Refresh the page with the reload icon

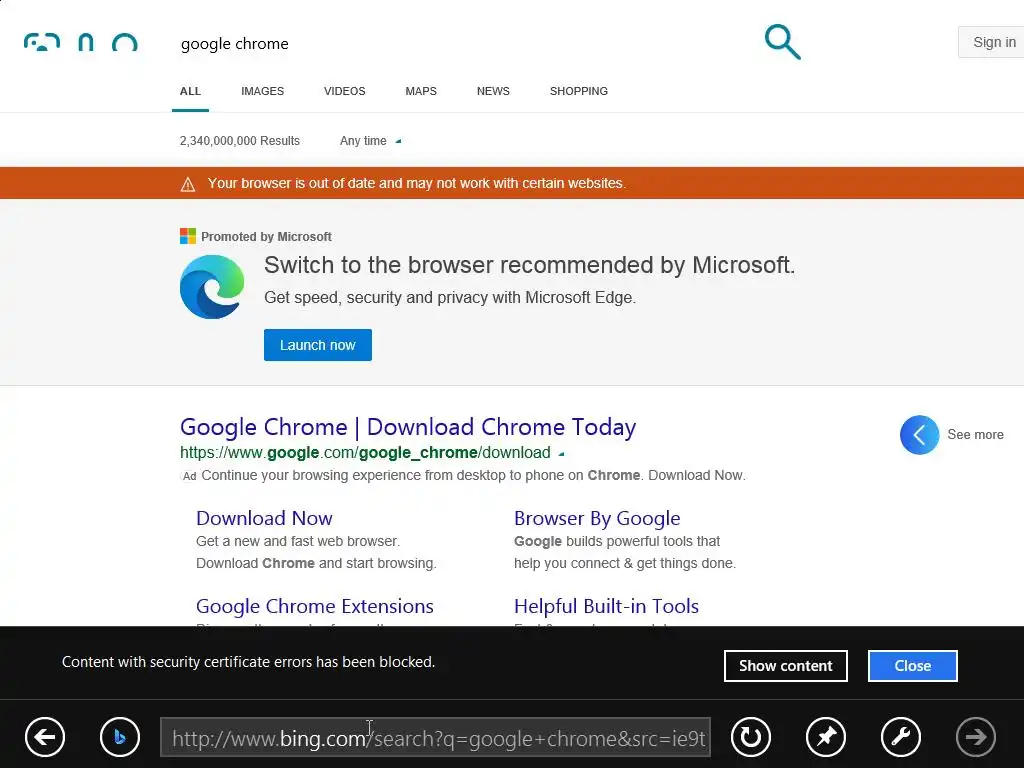coord(750,737)
